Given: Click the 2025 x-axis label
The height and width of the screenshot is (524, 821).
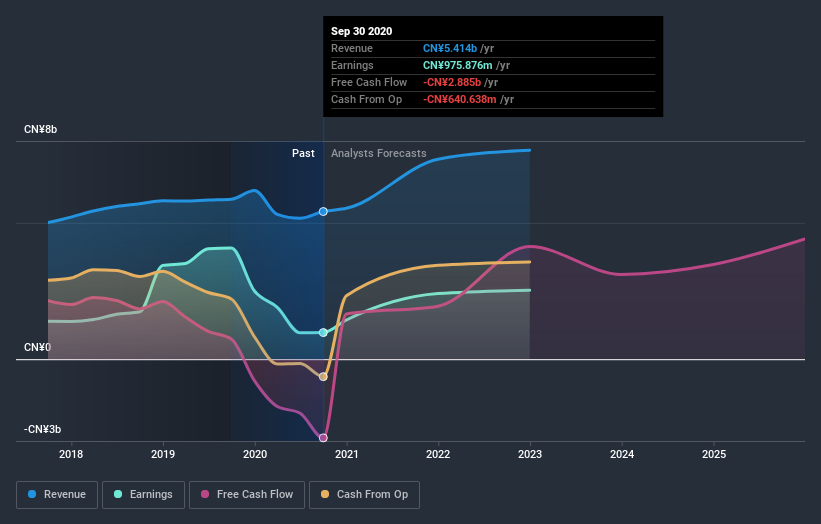Looking at the screenshot, I should pos(714,454).
